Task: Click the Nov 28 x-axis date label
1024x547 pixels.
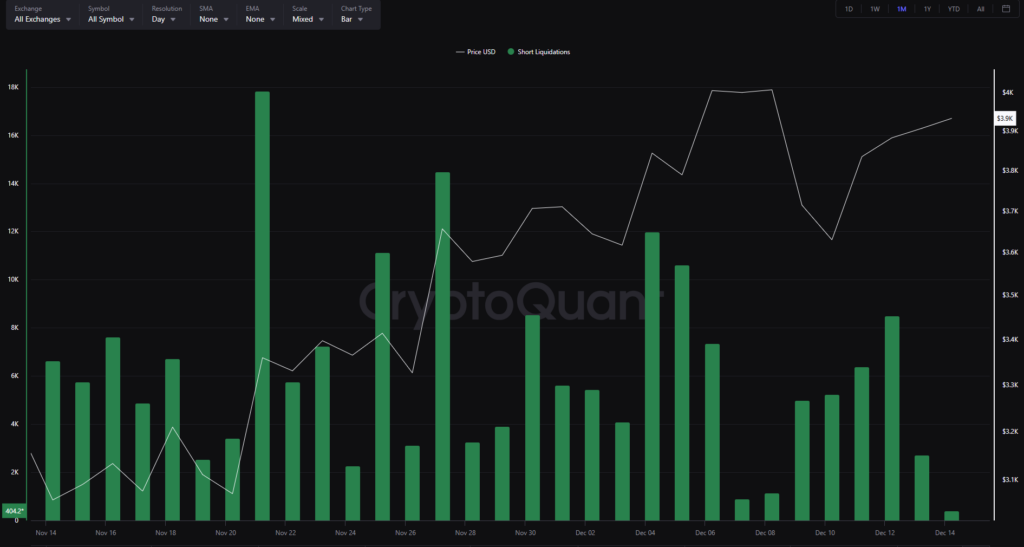Action: point(465,533)
